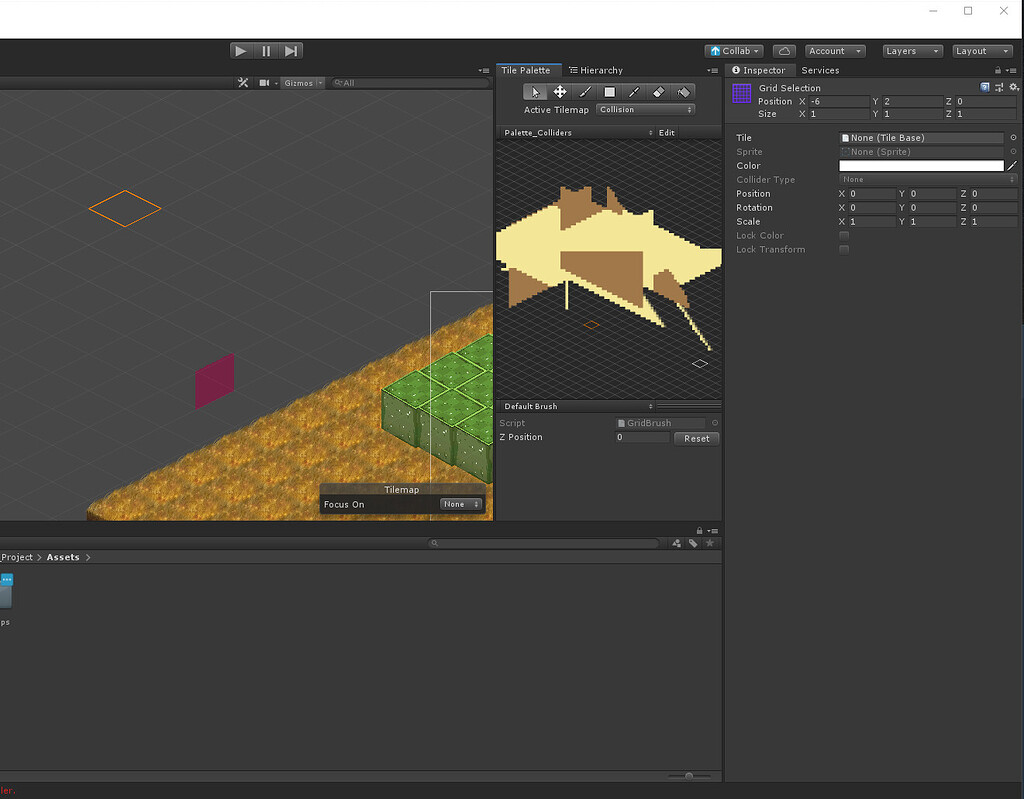Click the Inspector settings gear icon

[x=1015, y=88]
